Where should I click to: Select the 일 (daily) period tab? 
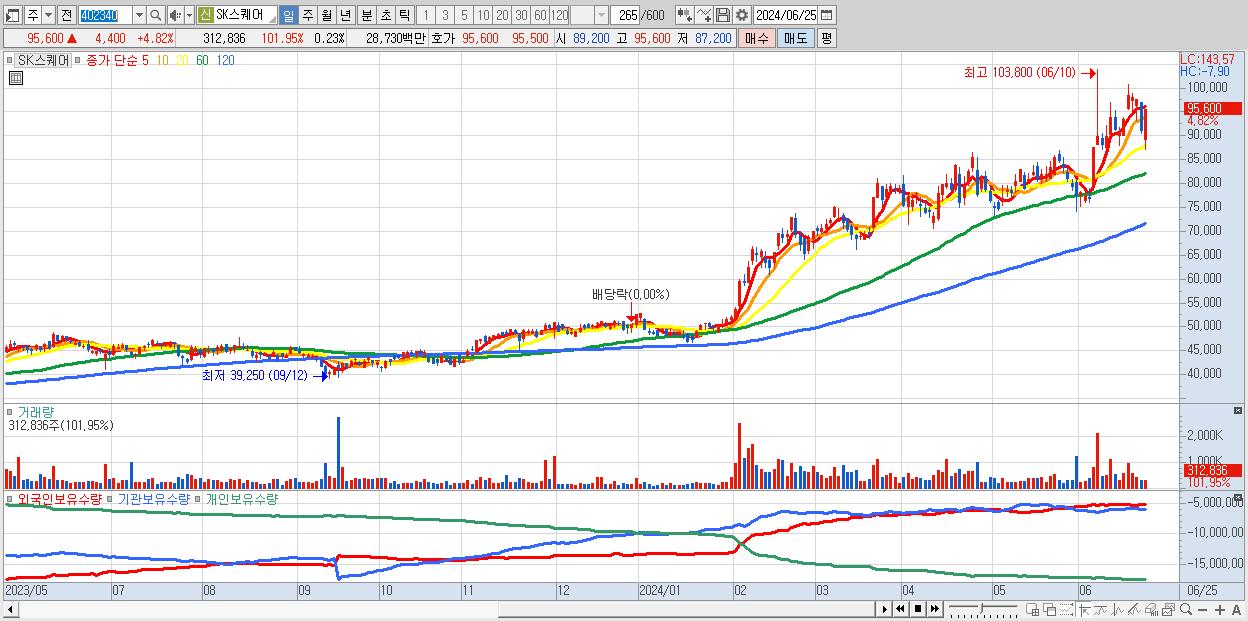point(288,15)
